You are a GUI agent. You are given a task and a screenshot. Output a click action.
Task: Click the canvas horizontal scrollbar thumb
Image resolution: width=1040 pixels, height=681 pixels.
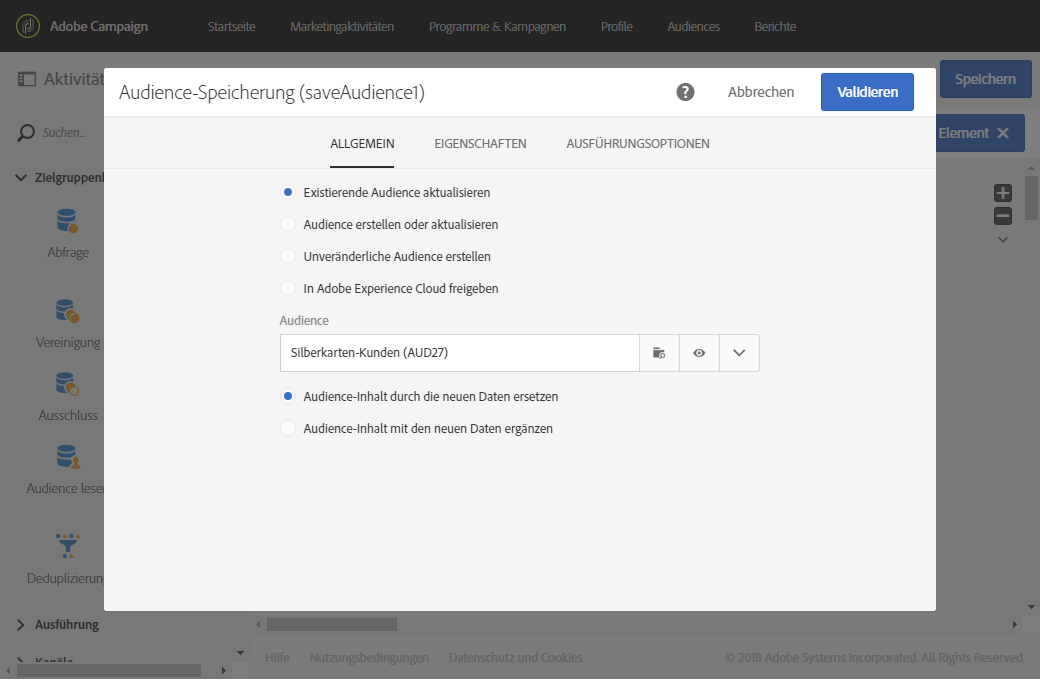[332, 625]
